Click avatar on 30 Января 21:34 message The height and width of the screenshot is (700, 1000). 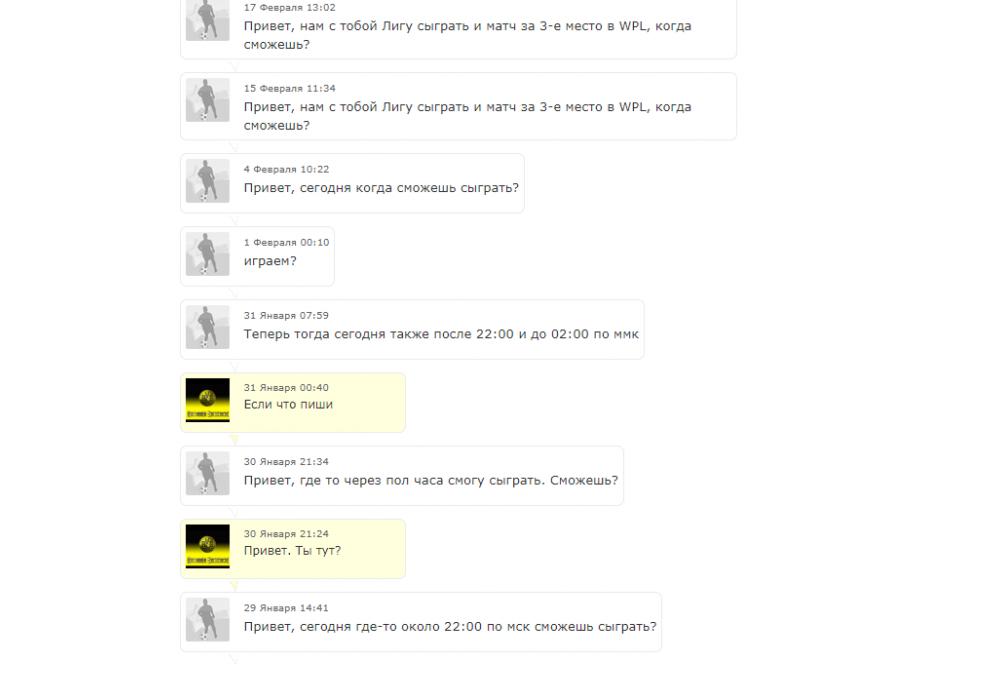pos(207,473)
